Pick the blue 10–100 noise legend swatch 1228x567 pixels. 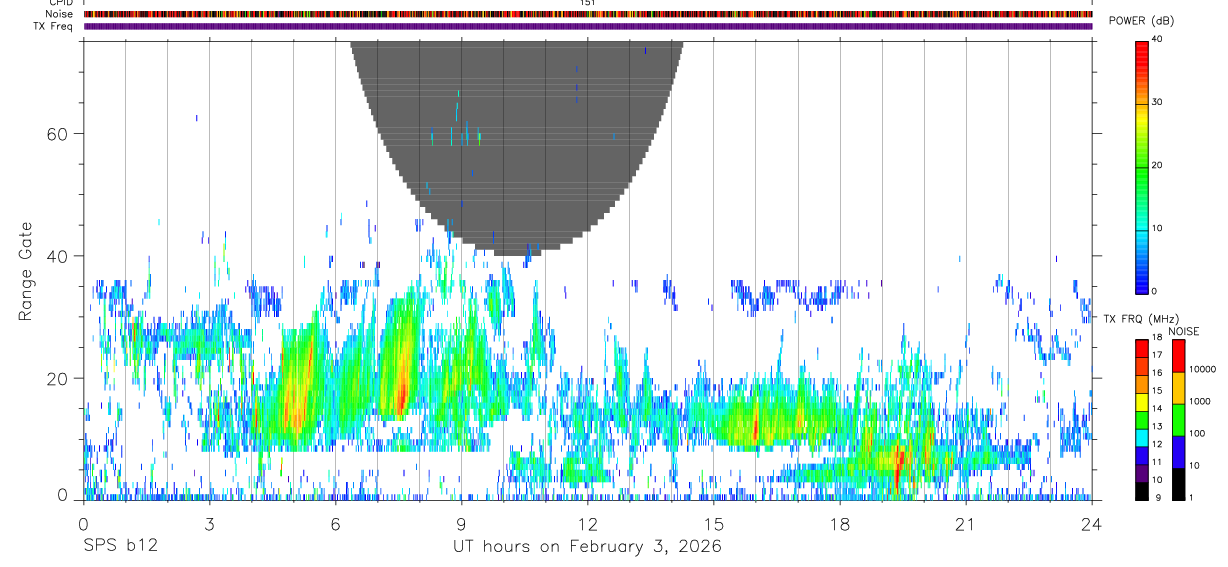pos(1178,452)
